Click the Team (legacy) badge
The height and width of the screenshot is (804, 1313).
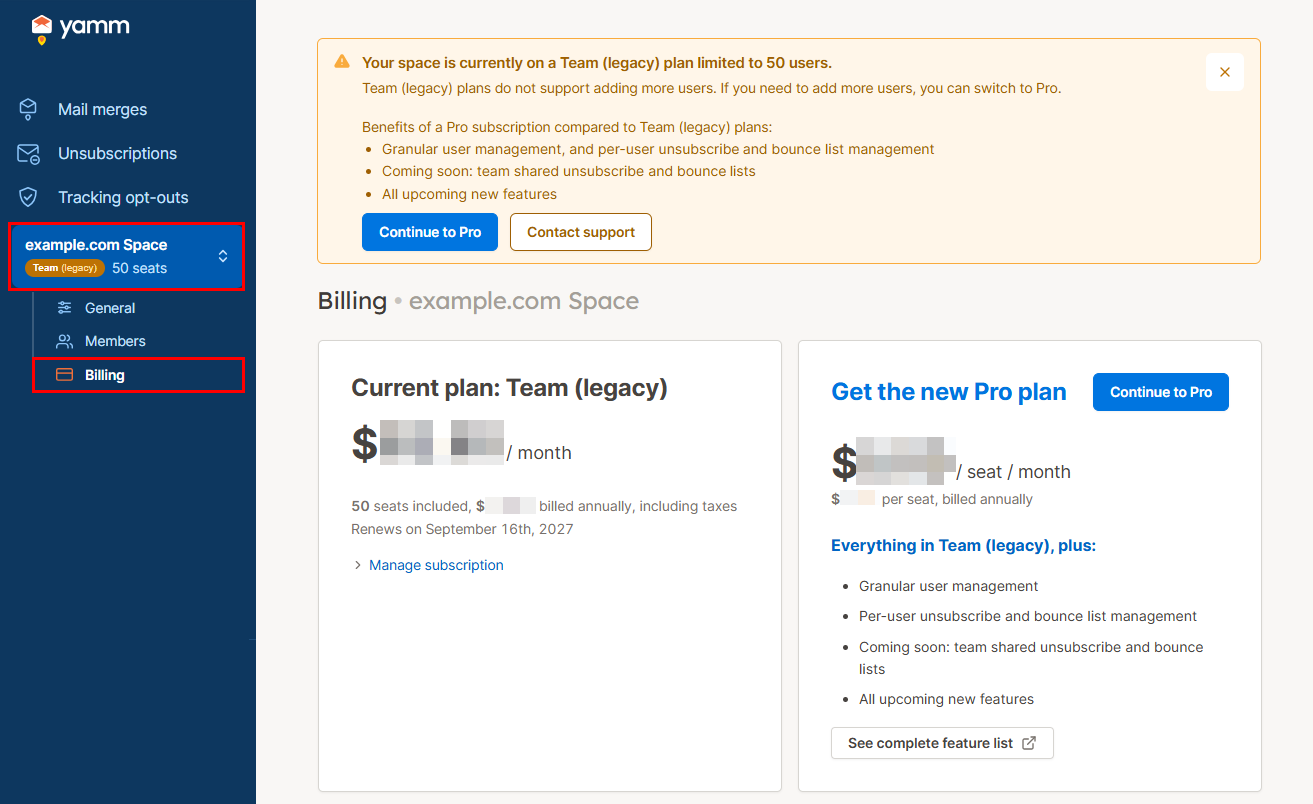pos(65,268)
